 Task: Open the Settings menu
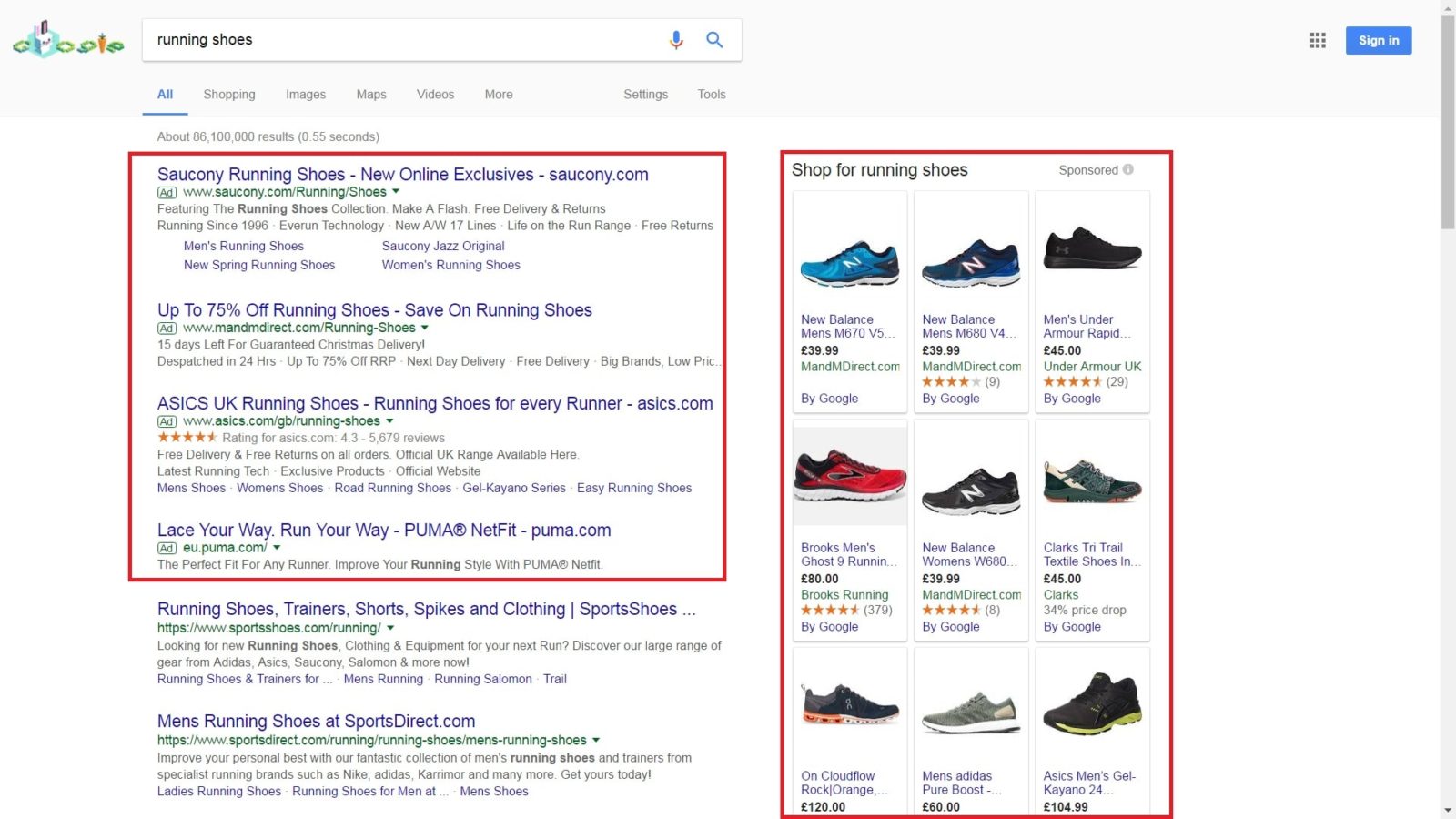646,94
